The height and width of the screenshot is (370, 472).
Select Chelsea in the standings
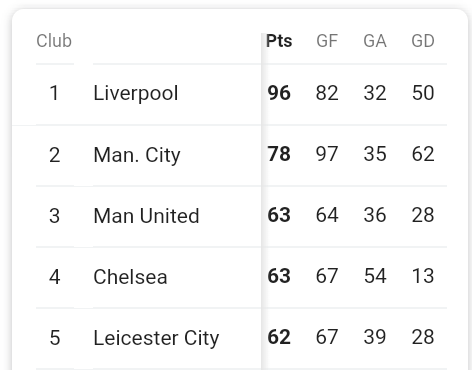130,277
